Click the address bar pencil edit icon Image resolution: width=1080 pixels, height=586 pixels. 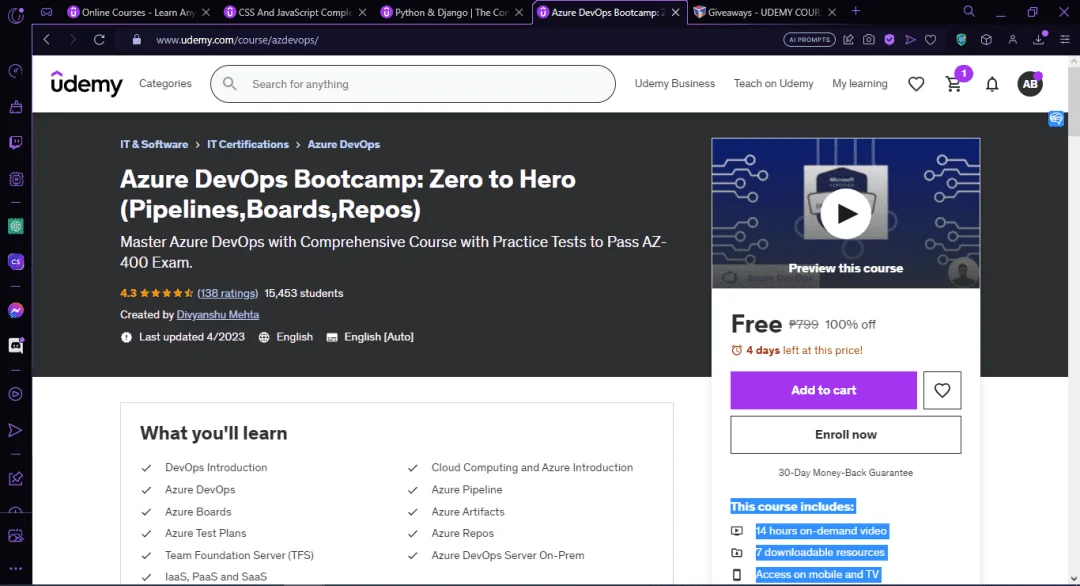tap(849, 40)
